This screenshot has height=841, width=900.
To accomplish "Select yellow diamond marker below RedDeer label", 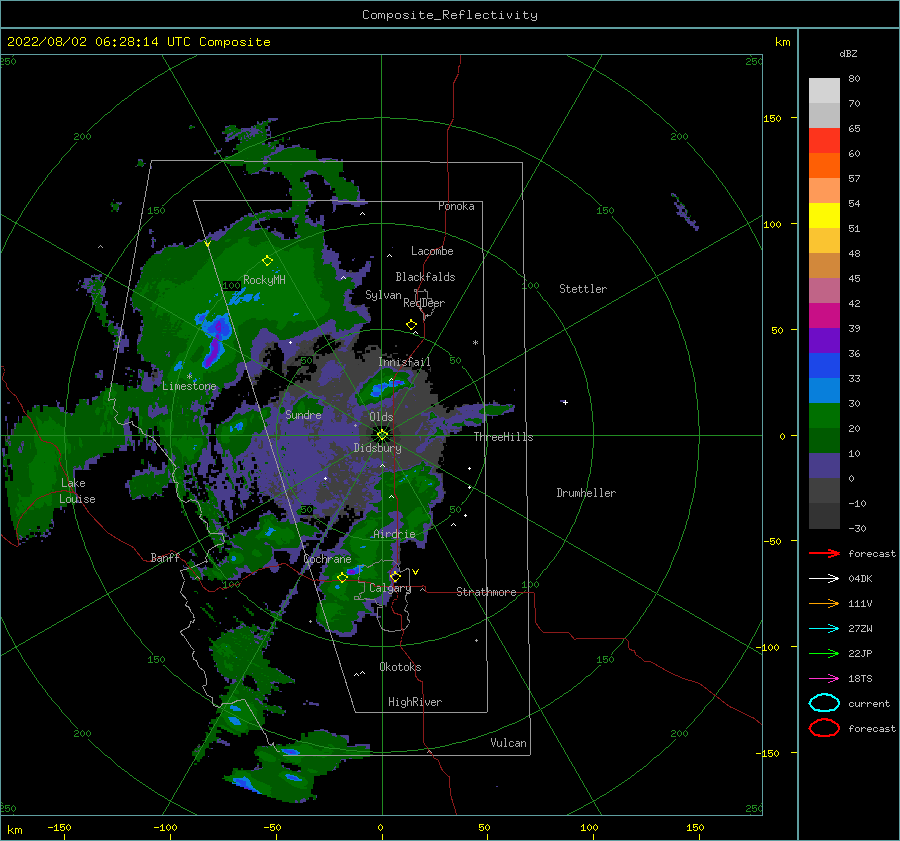I will pyautogui.click(x=411, y=325).
